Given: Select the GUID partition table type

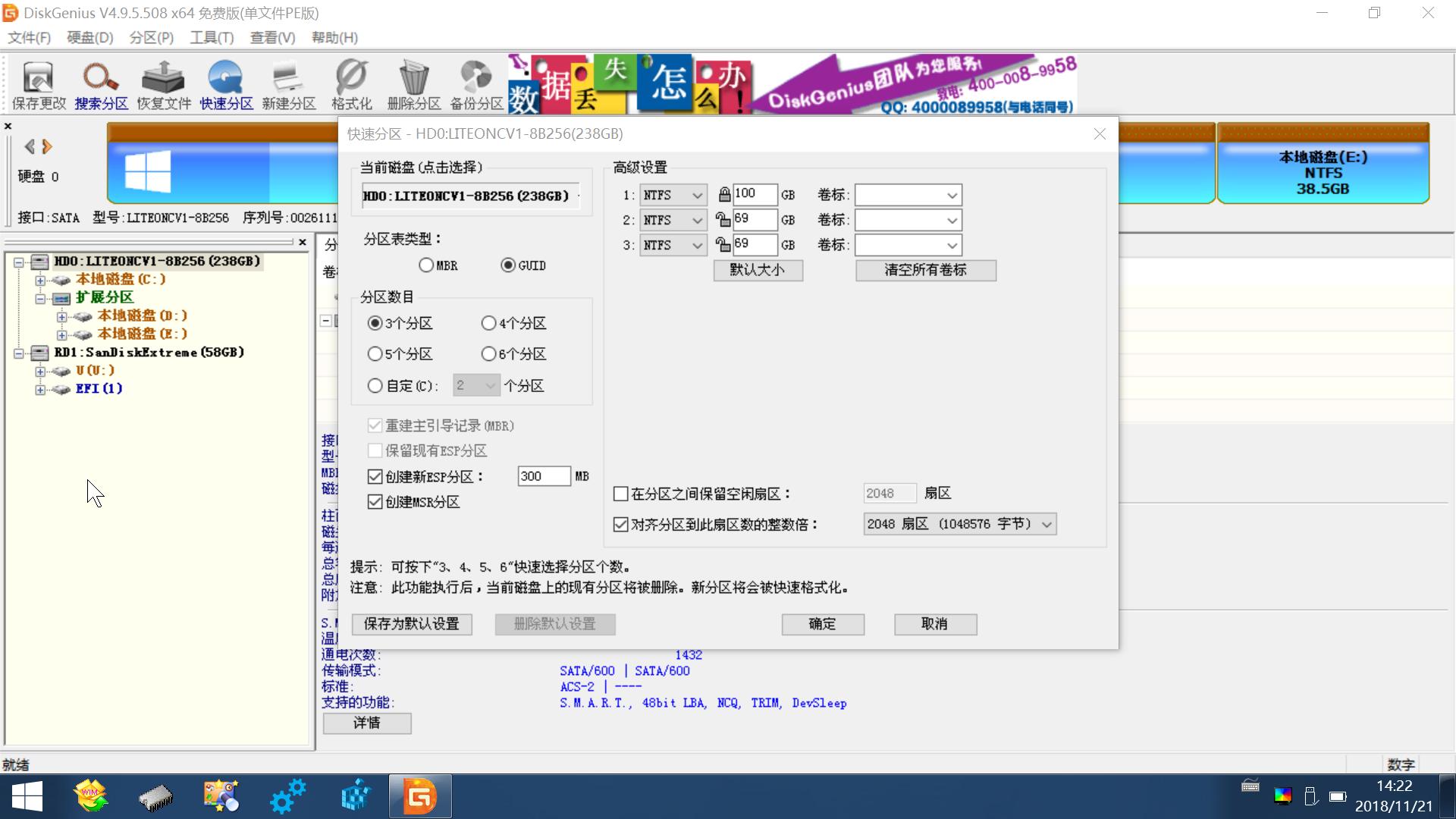Looking at the screenshot, I should coord(508,265).
